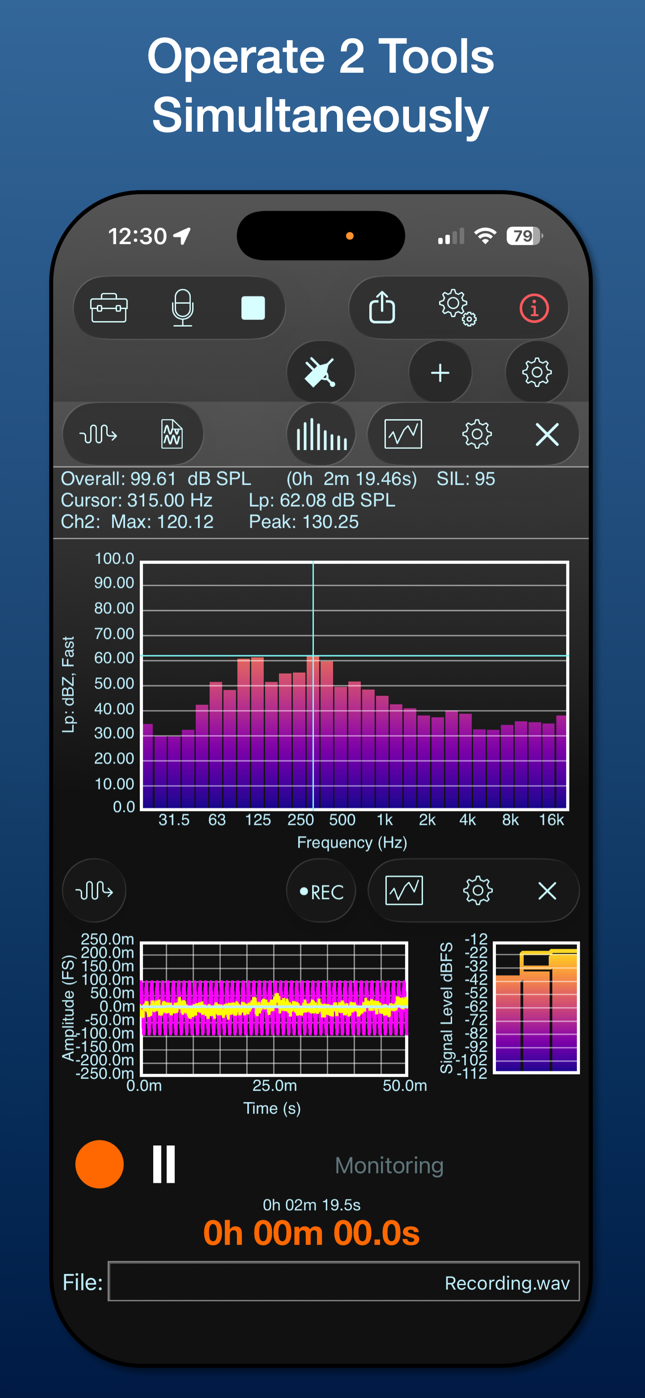The width and height of the screenshot is (645, 1398).
Task: Tap the 'Ch2: Max: 120.12' readout
Action: point(137,522)
